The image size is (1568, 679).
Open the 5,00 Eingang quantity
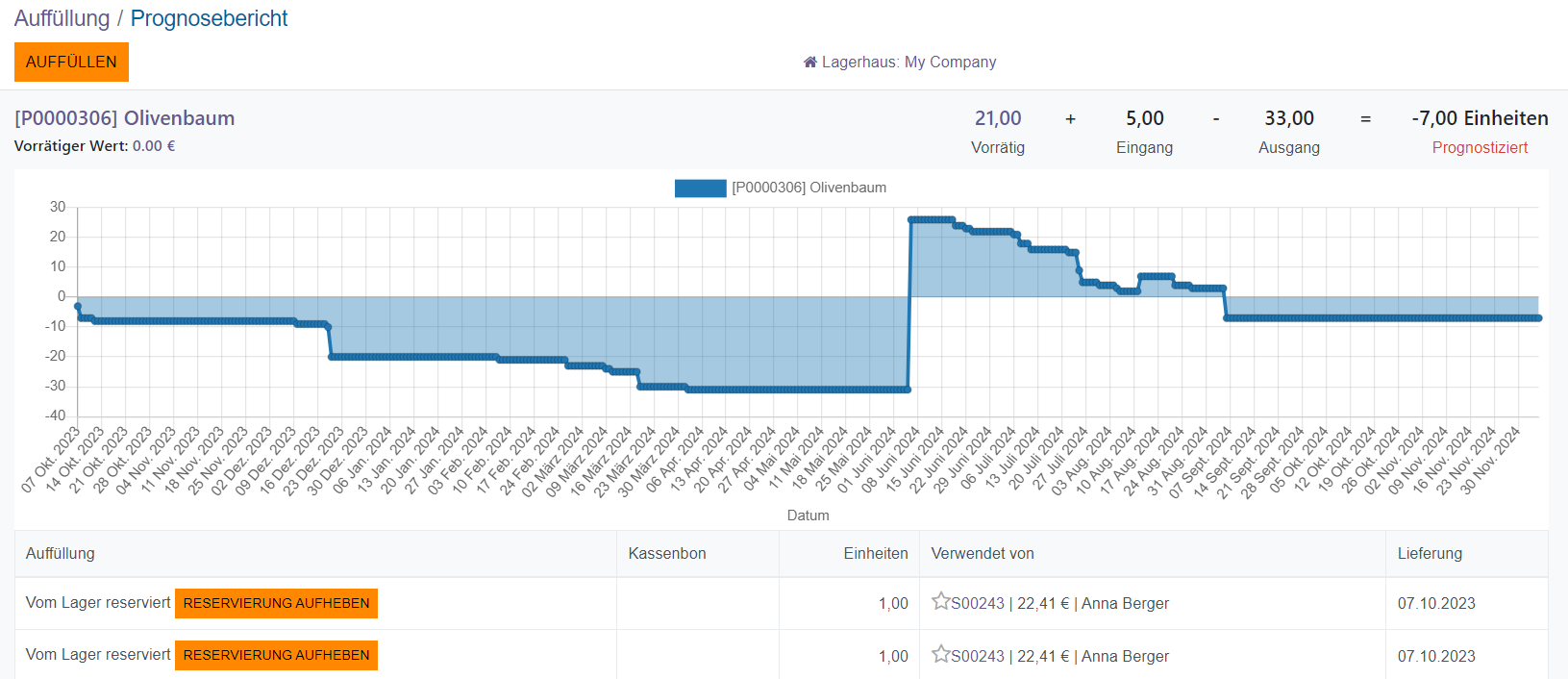[x=1144, y=118]
